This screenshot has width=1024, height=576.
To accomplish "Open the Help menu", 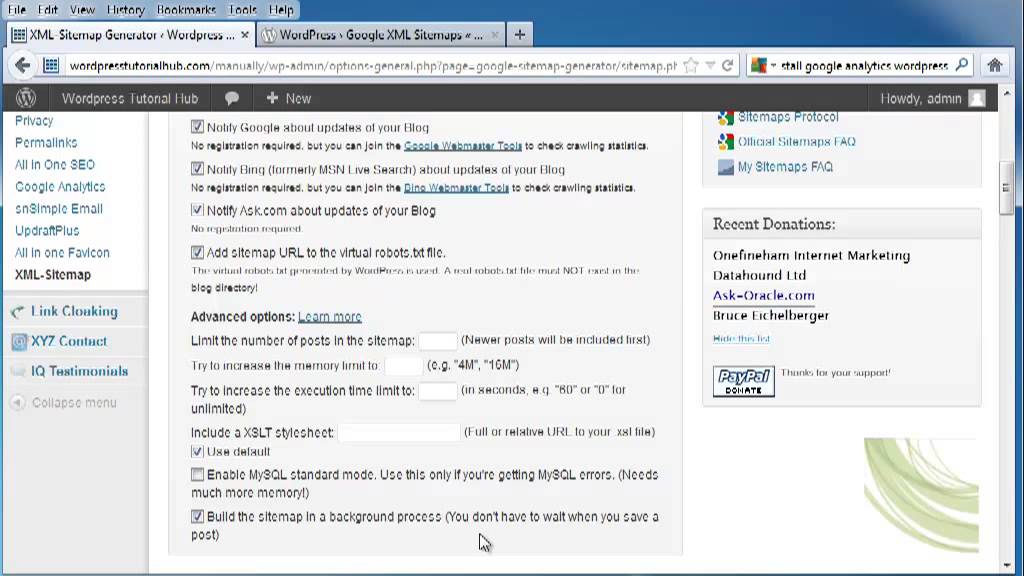I will coord(281,10).
